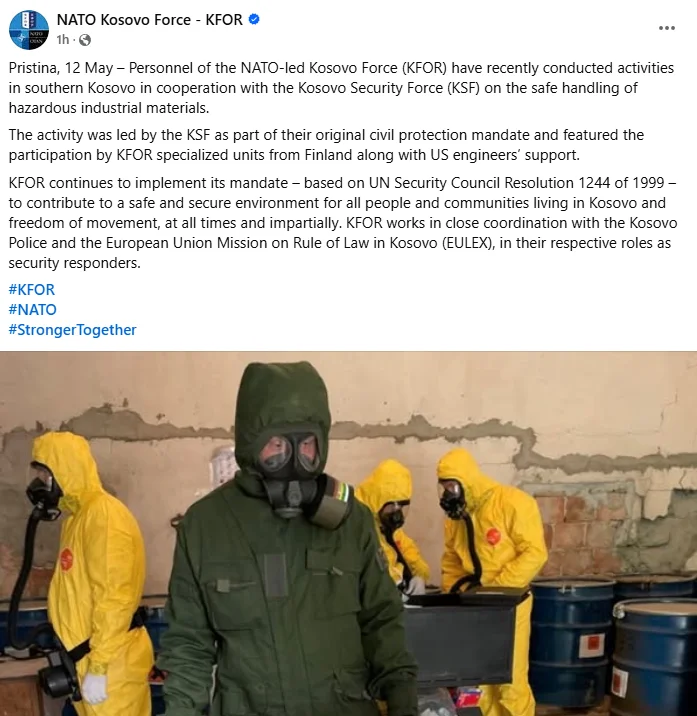This screenshot has height=716, width=697.
Task: Click the paragraph beginning Pristina, 12 May
Action: pos(341,88)
